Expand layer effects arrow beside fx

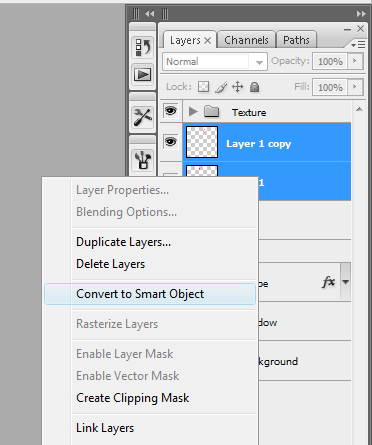(346, 282)
